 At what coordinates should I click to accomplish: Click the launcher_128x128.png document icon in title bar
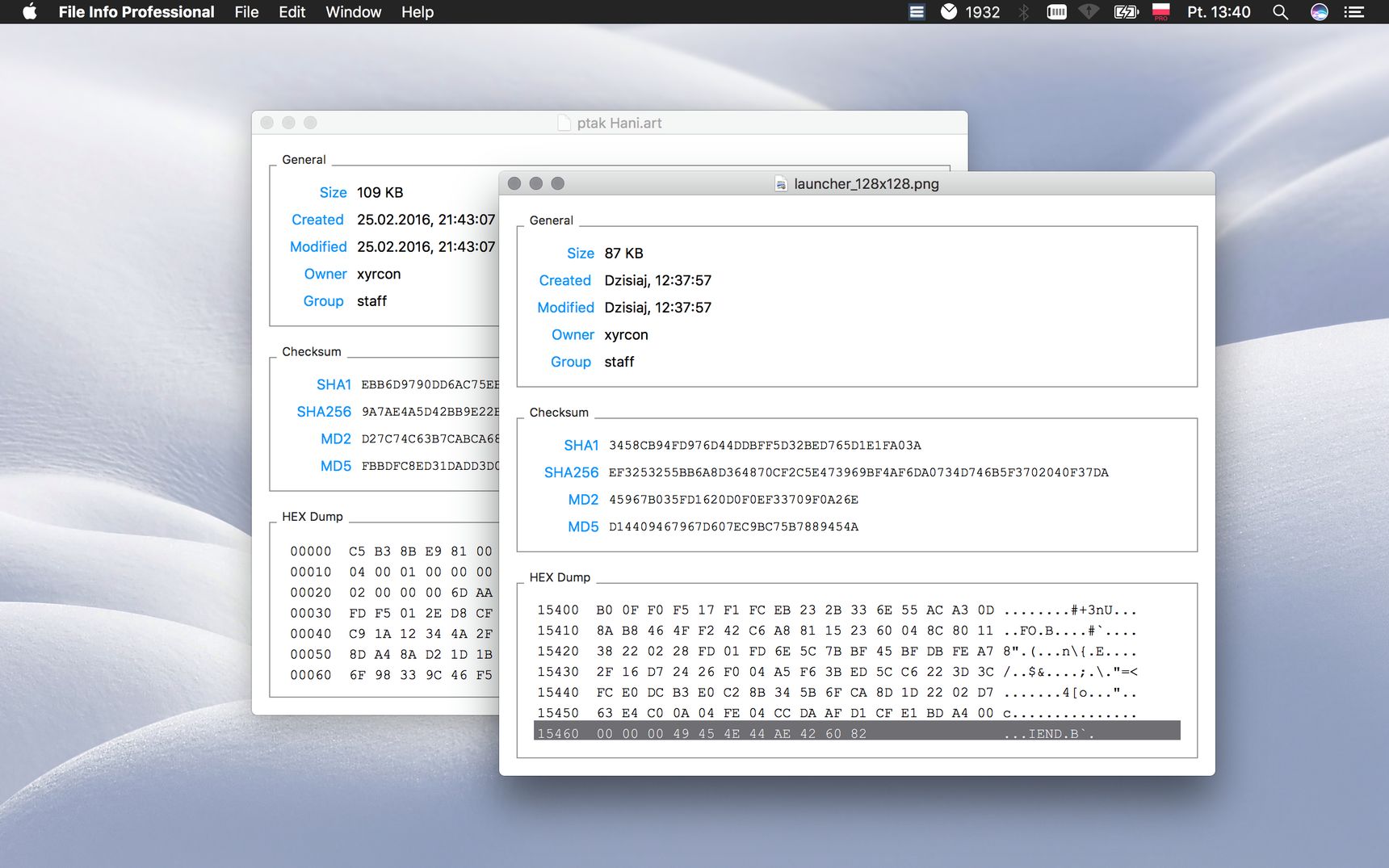click(781, 183)
